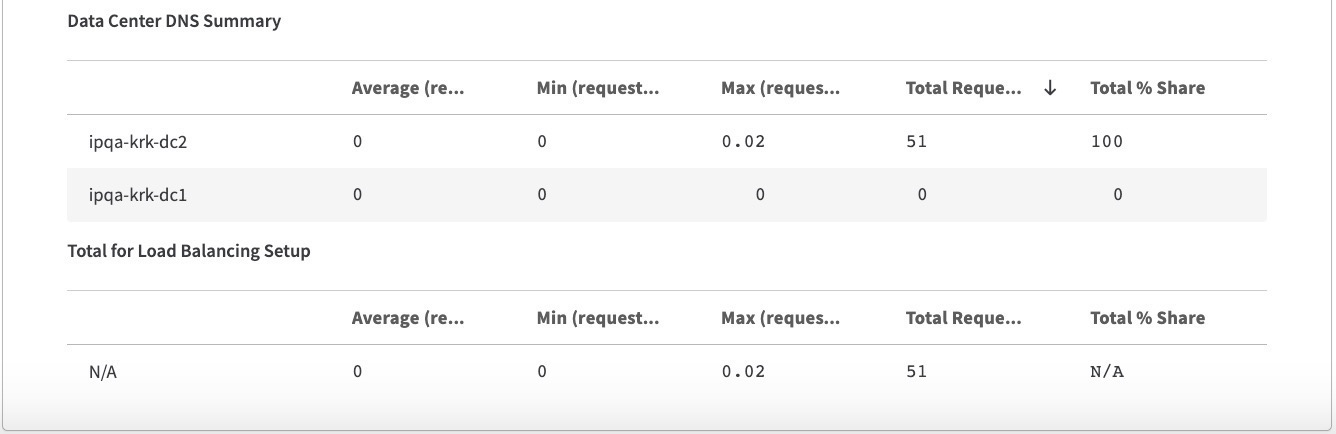This screenshot has height=434, width=1336.
Task: Click Min header in Data Center DNS Summary
Action: pos(597,88)
